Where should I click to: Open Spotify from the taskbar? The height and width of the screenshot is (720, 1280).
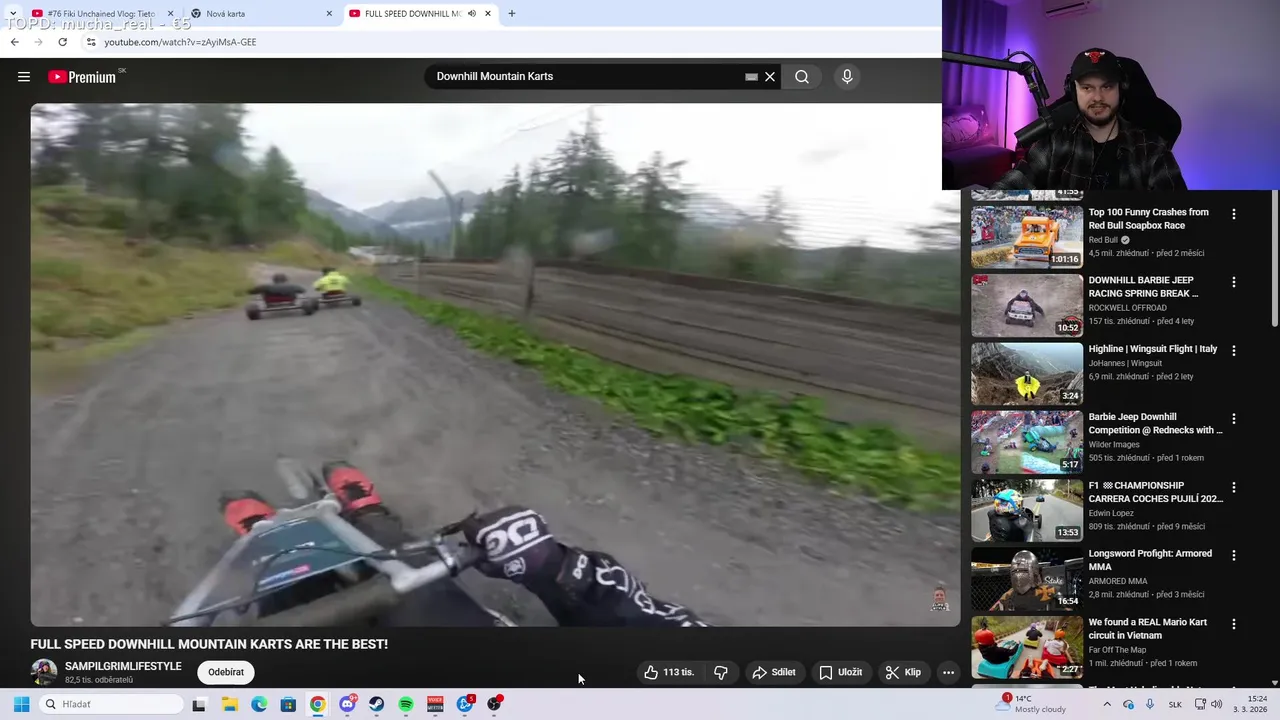[x=406, y=704]
